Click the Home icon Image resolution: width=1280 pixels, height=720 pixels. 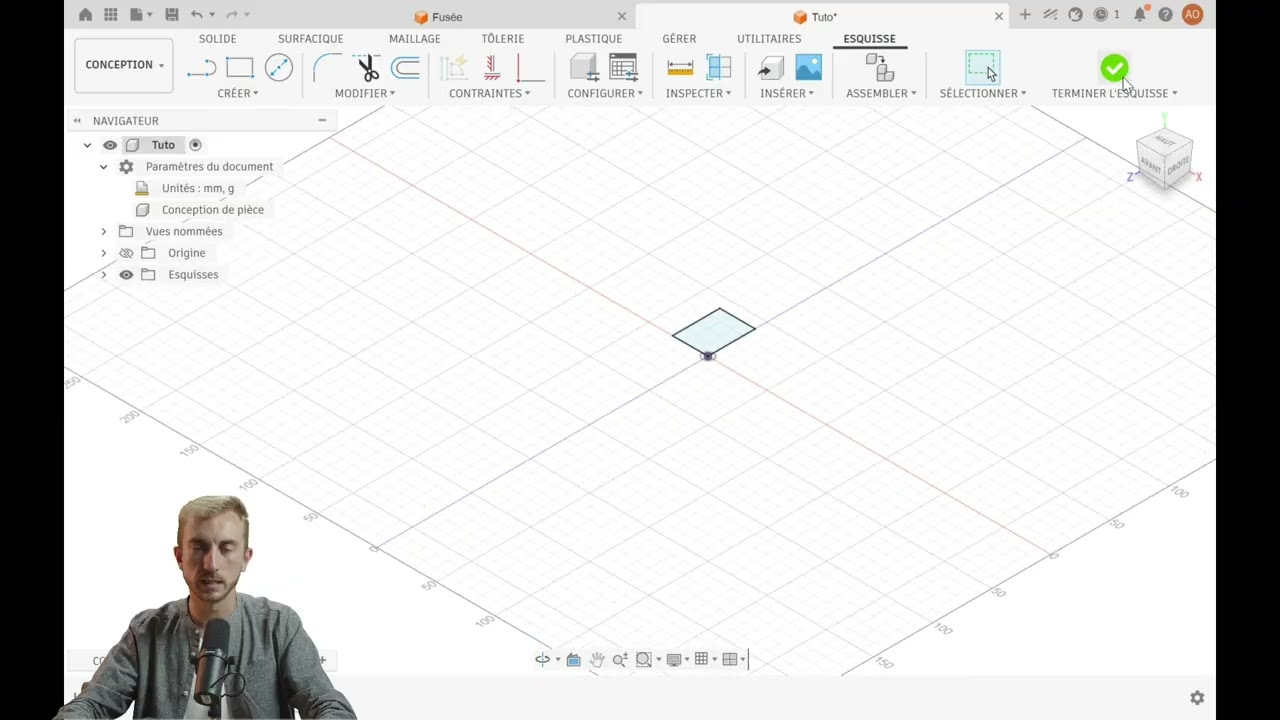coord(85,15)
